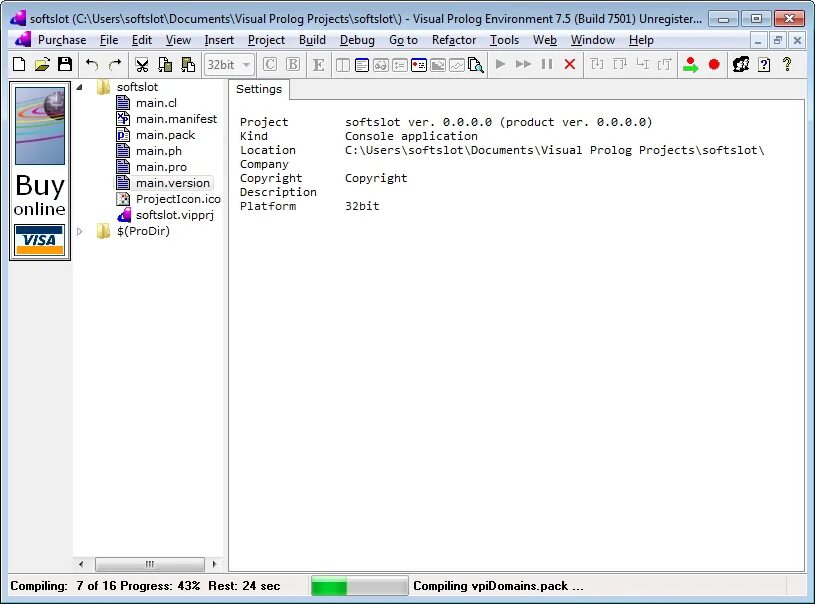Click the Buy online VISA banner
The width and height of the screenshot is (815, 604).
point(40,171)
